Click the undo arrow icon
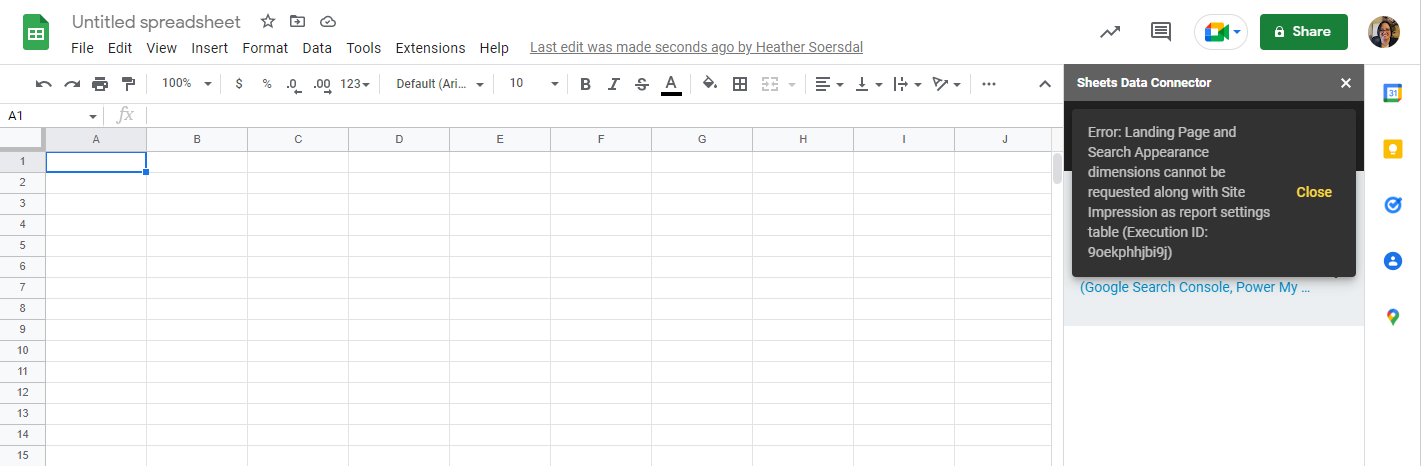Viewport: 1421px width, 466px height. (43, 84)
